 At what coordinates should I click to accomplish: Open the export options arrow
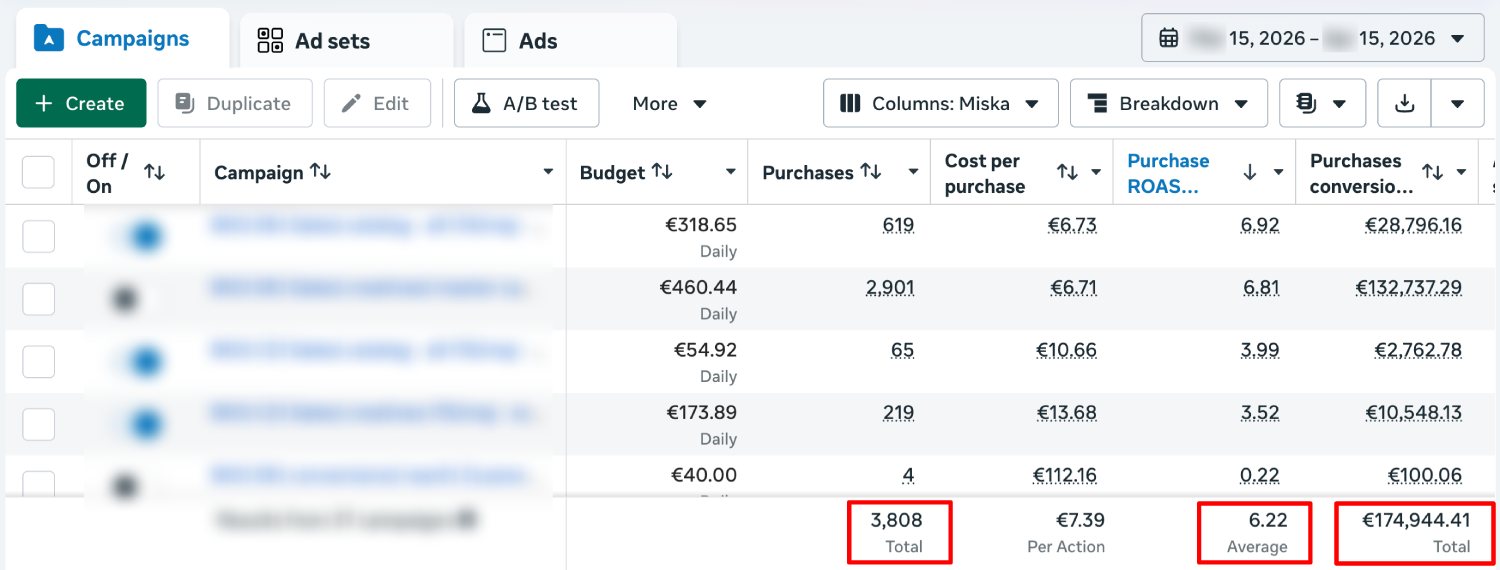(1458, 103)
